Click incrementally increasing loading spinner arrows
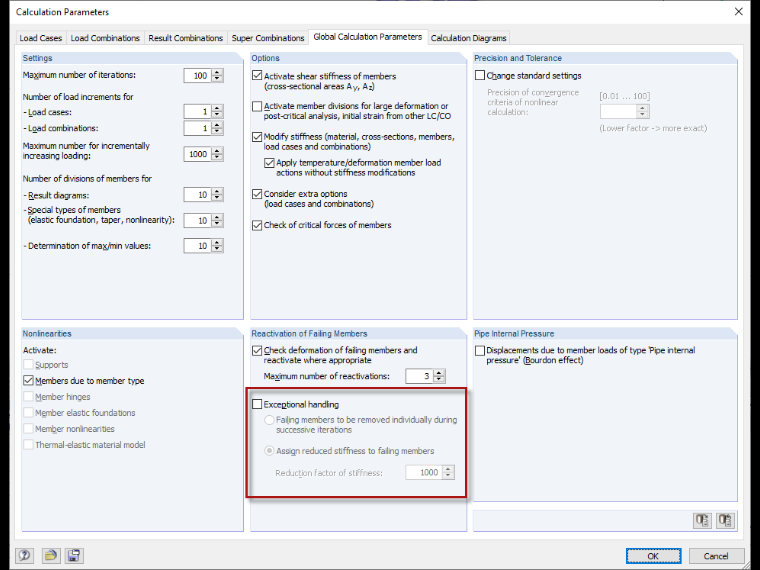The image size is (760, 570). pyautogui.click(x=217, y=154)
